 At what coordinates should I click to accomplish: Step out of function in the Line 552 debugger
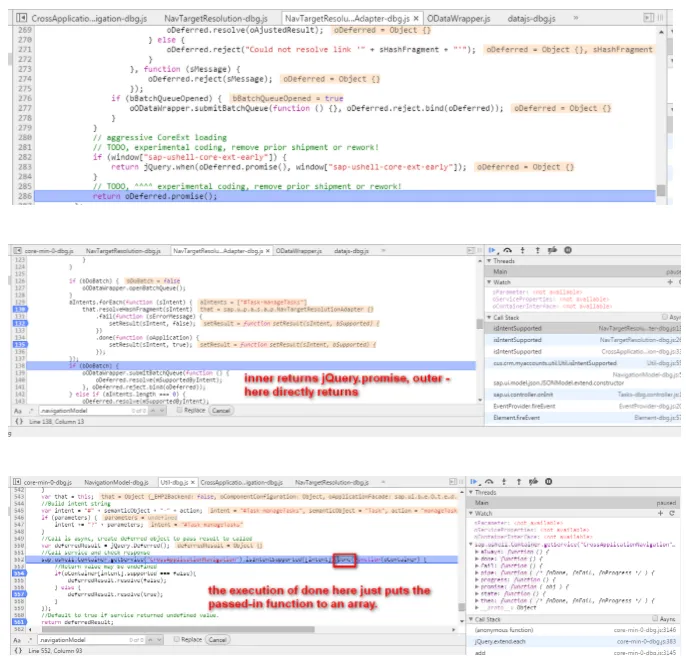(519, 482)
